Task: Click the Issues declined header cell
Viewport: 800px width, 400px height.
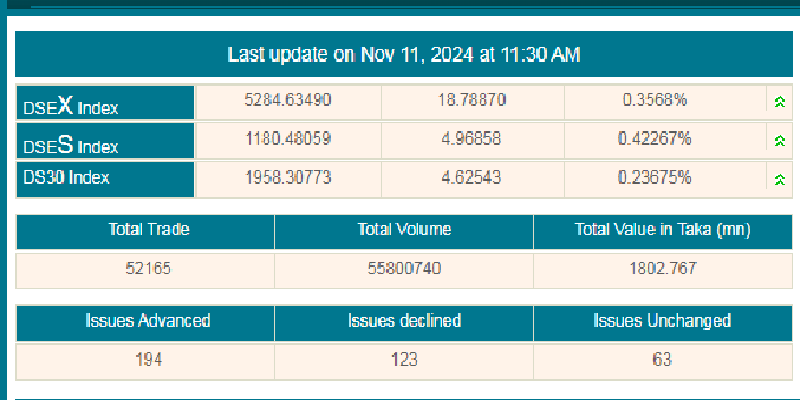Action: click(x=404, y=321)
